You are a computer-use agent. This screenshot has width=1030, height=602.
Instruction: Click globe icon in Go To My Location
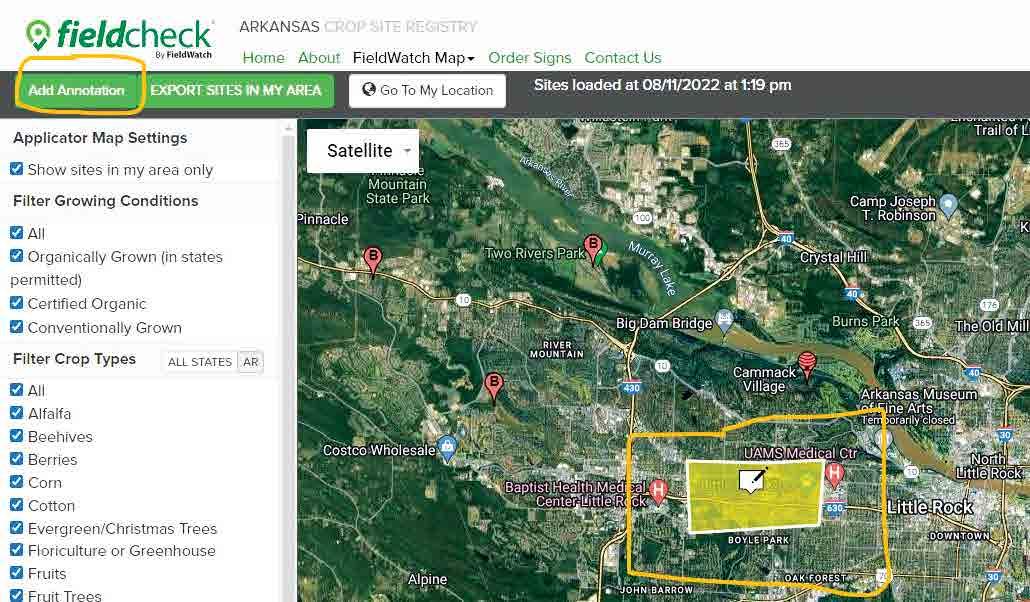pos(369,89)
